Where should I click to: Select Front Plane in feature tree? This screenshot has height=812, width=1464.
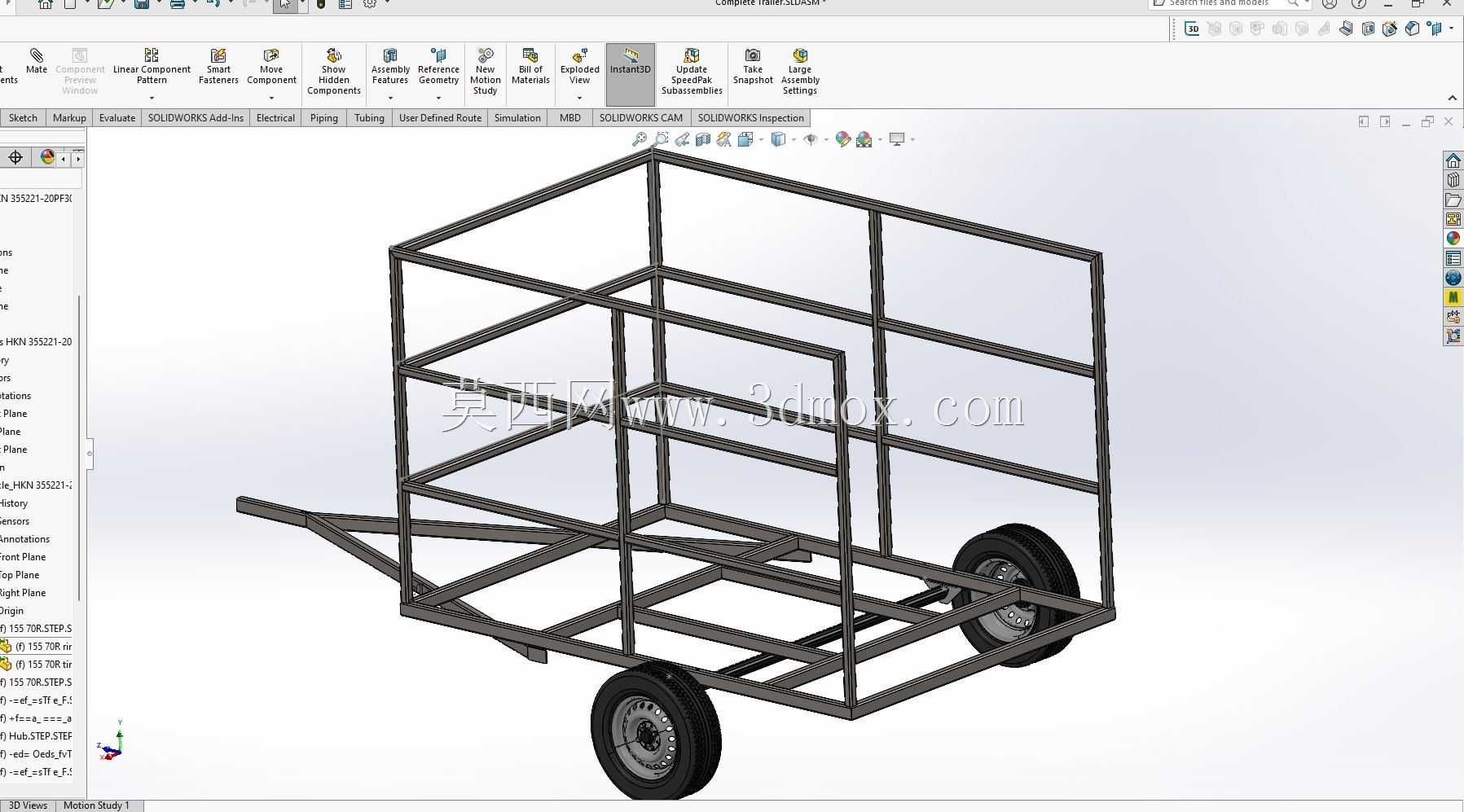tap(23, 557)
